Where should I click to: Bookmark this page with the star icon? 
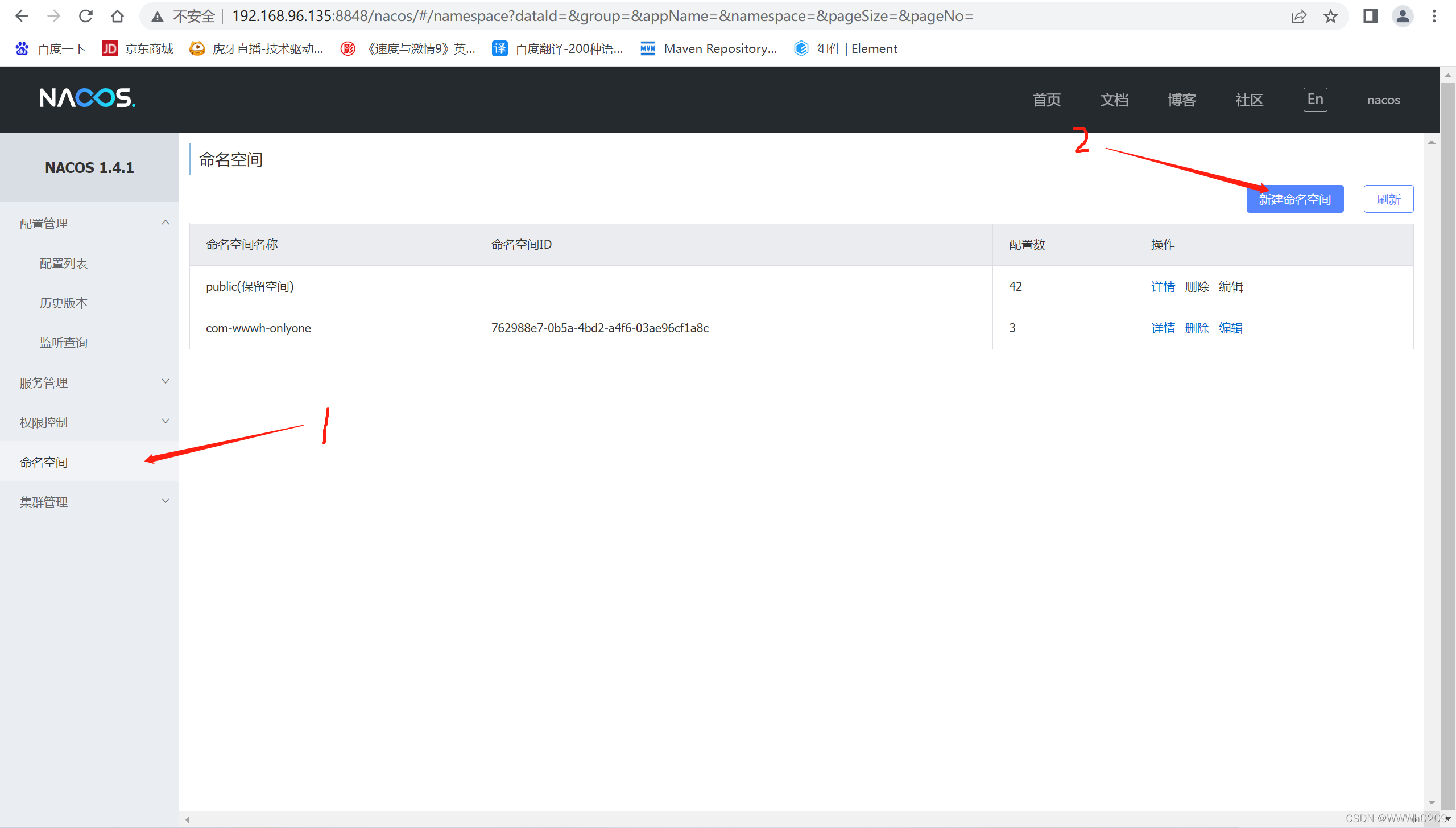coord(1330,17)
